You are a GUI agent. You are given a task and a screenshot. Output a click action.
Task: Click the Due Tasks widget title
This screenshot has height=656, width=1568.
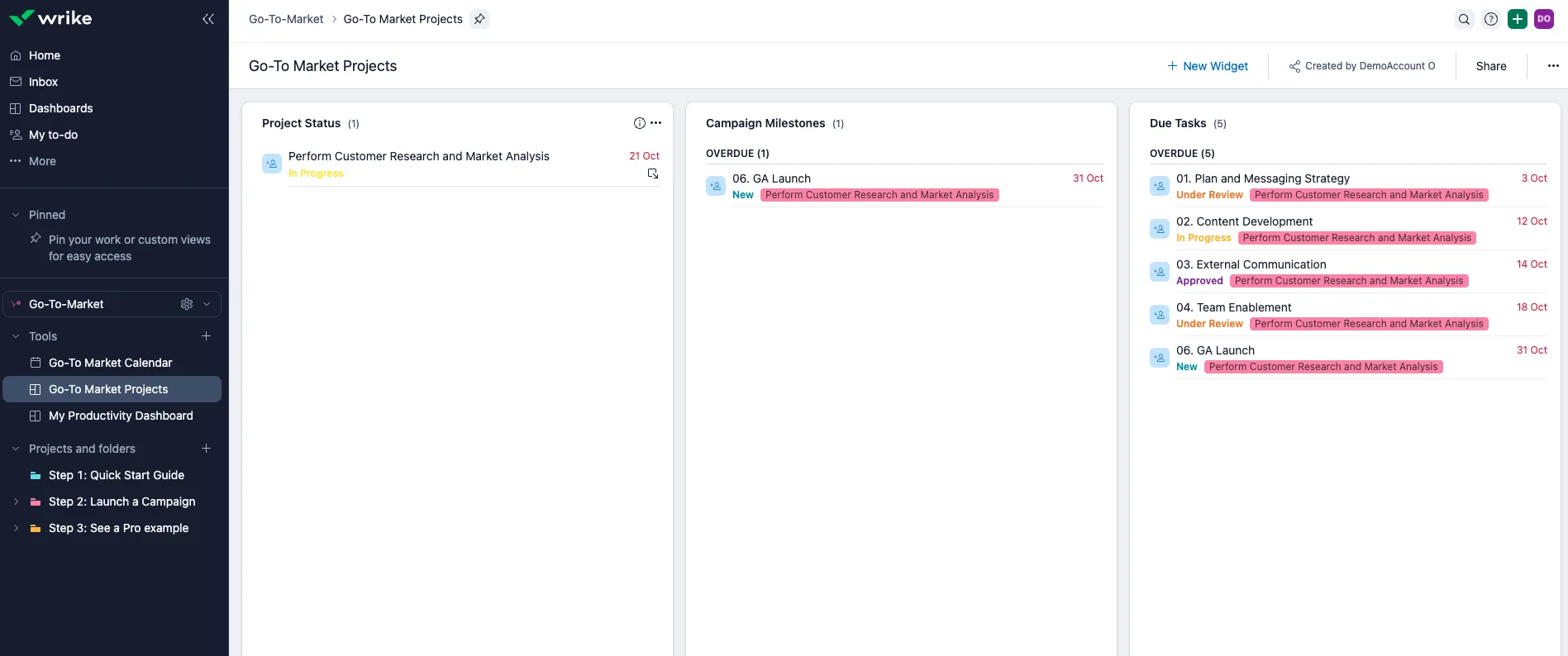pos(1178,123)
